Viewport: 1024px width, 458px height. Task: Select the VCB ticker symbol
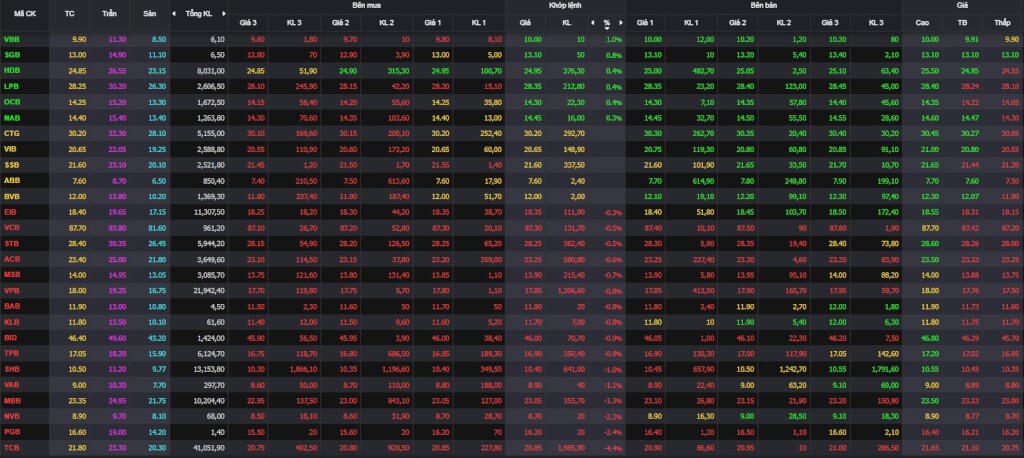(12, 228)
